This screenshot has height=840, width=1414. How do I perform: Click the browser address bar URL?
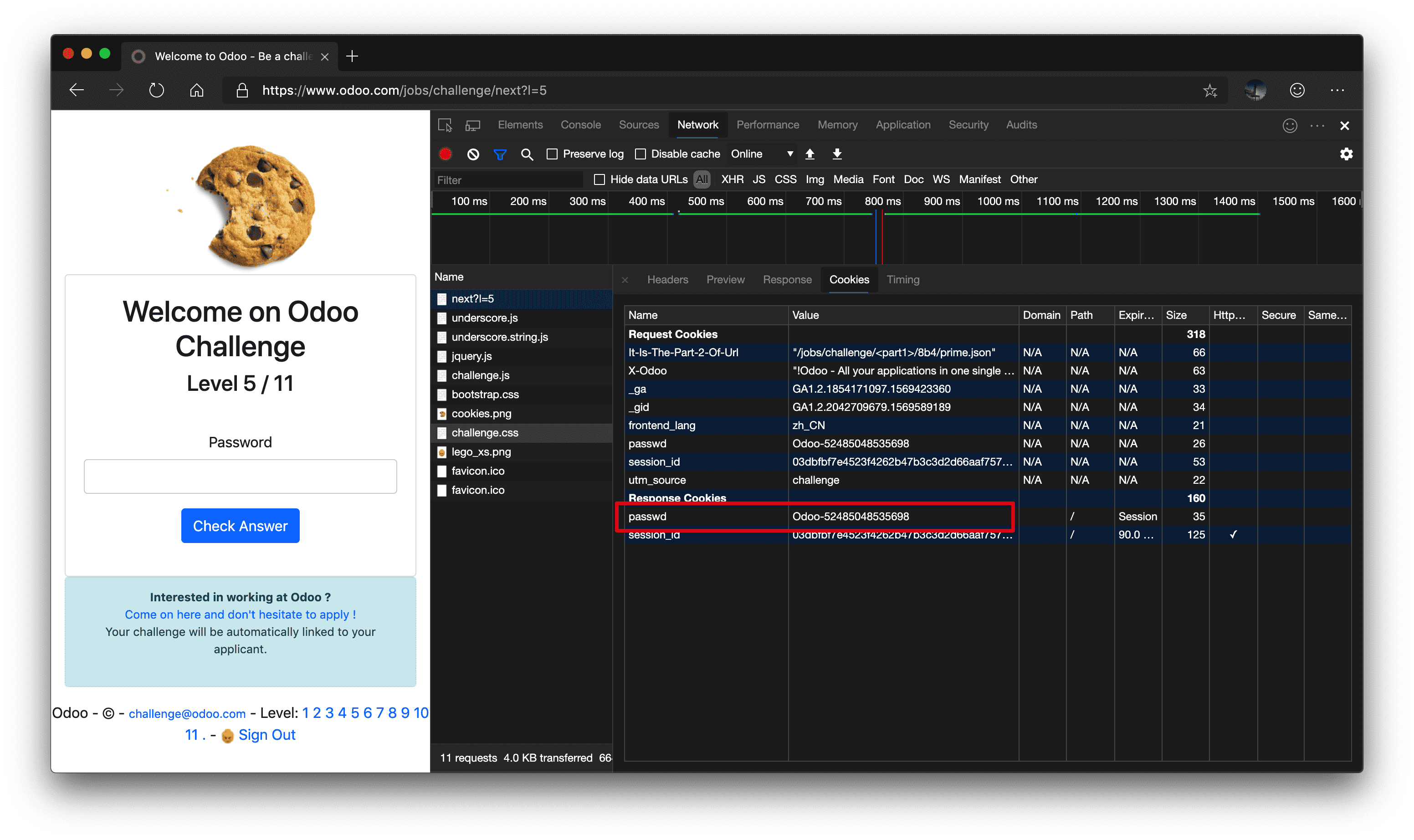tap(404, 90)
